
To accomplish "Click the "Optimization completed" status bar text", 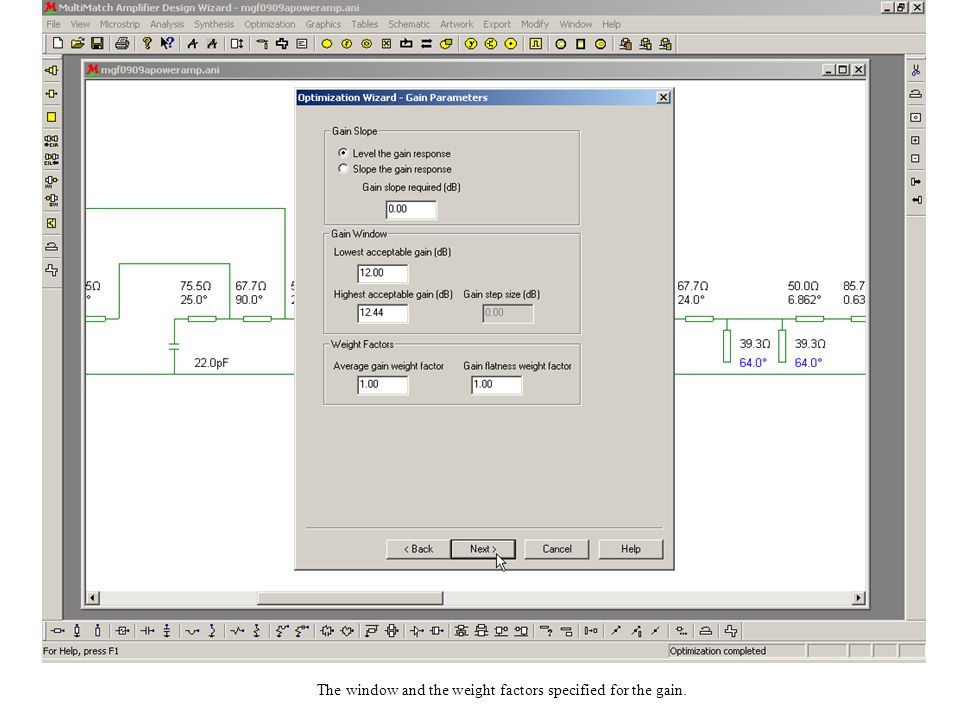I will [718, 651].
